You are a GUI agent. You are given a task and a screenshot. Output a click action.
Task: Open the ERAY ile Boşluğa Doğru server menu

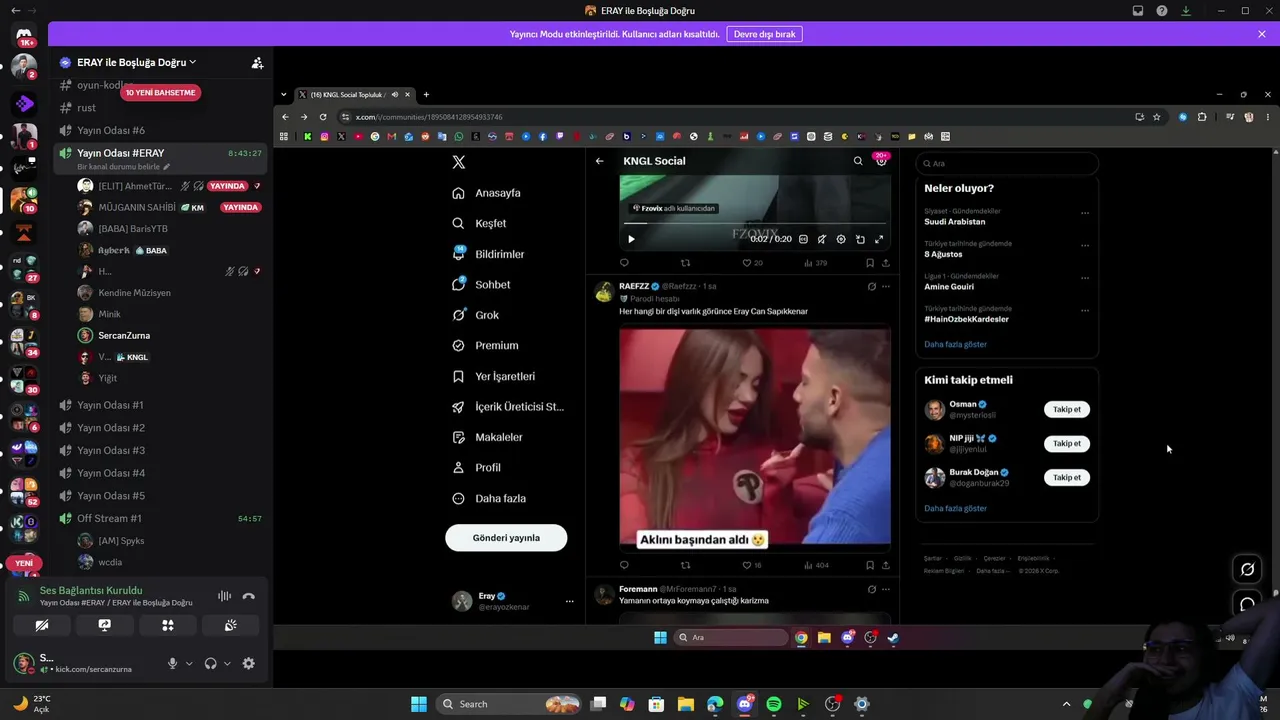tap(136, 63)
